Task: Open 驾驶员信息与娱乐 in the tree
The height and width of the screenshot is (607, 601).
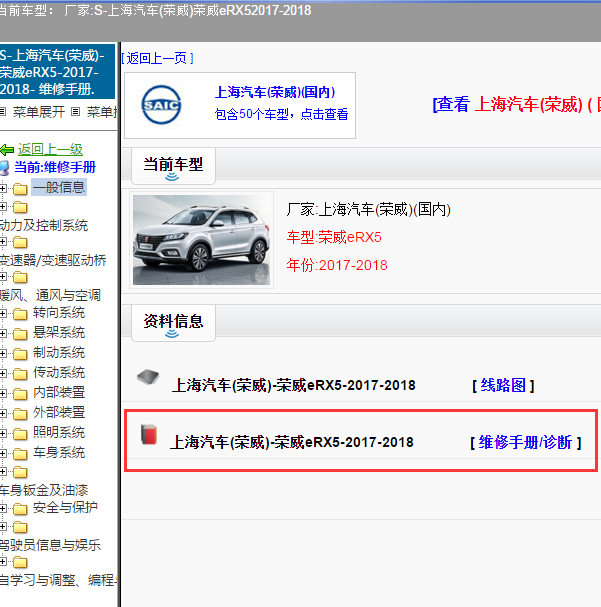Action: [x=50, y=545]
